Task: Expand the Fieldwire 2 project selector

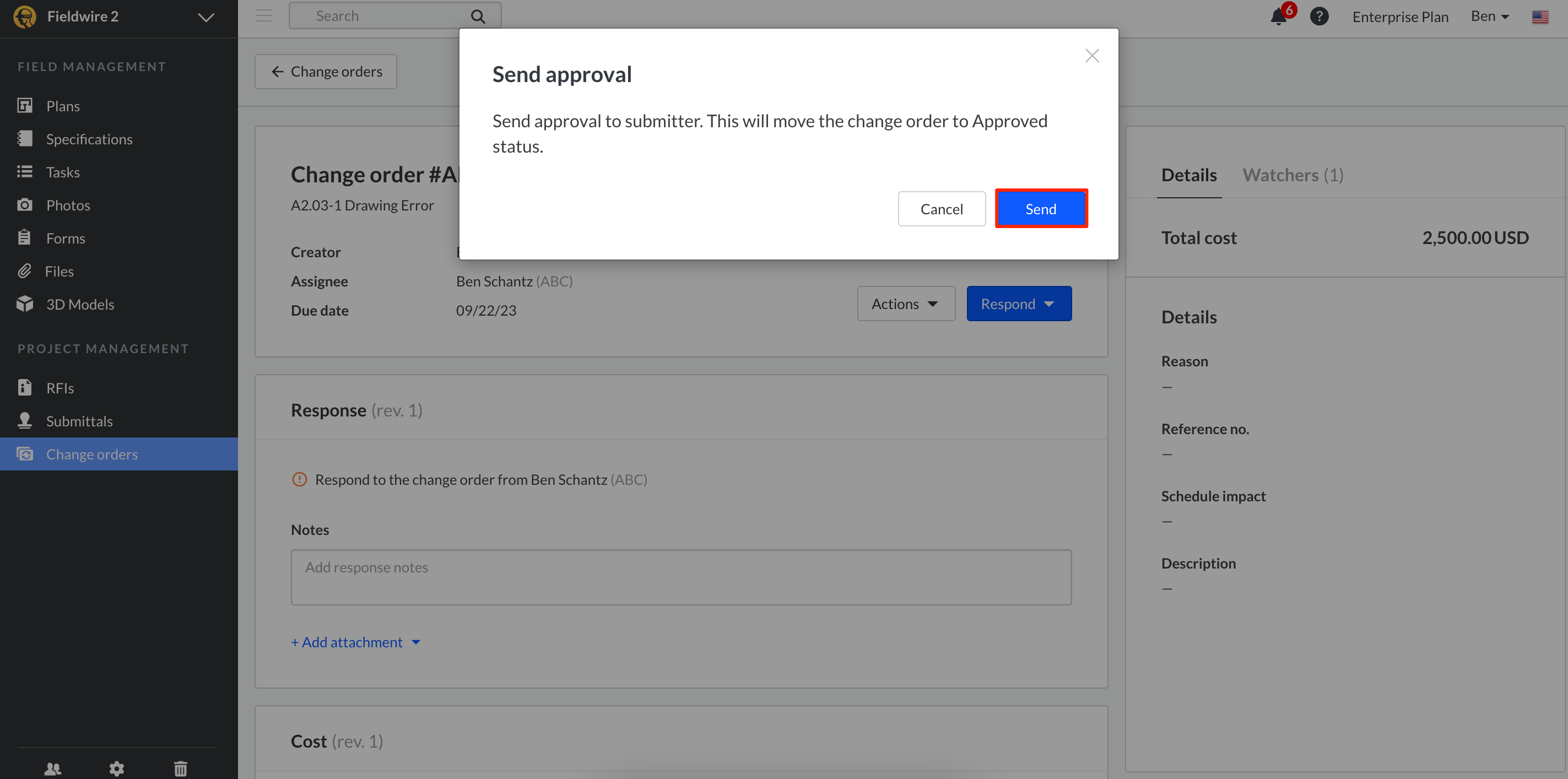Action: coord(206,17)
